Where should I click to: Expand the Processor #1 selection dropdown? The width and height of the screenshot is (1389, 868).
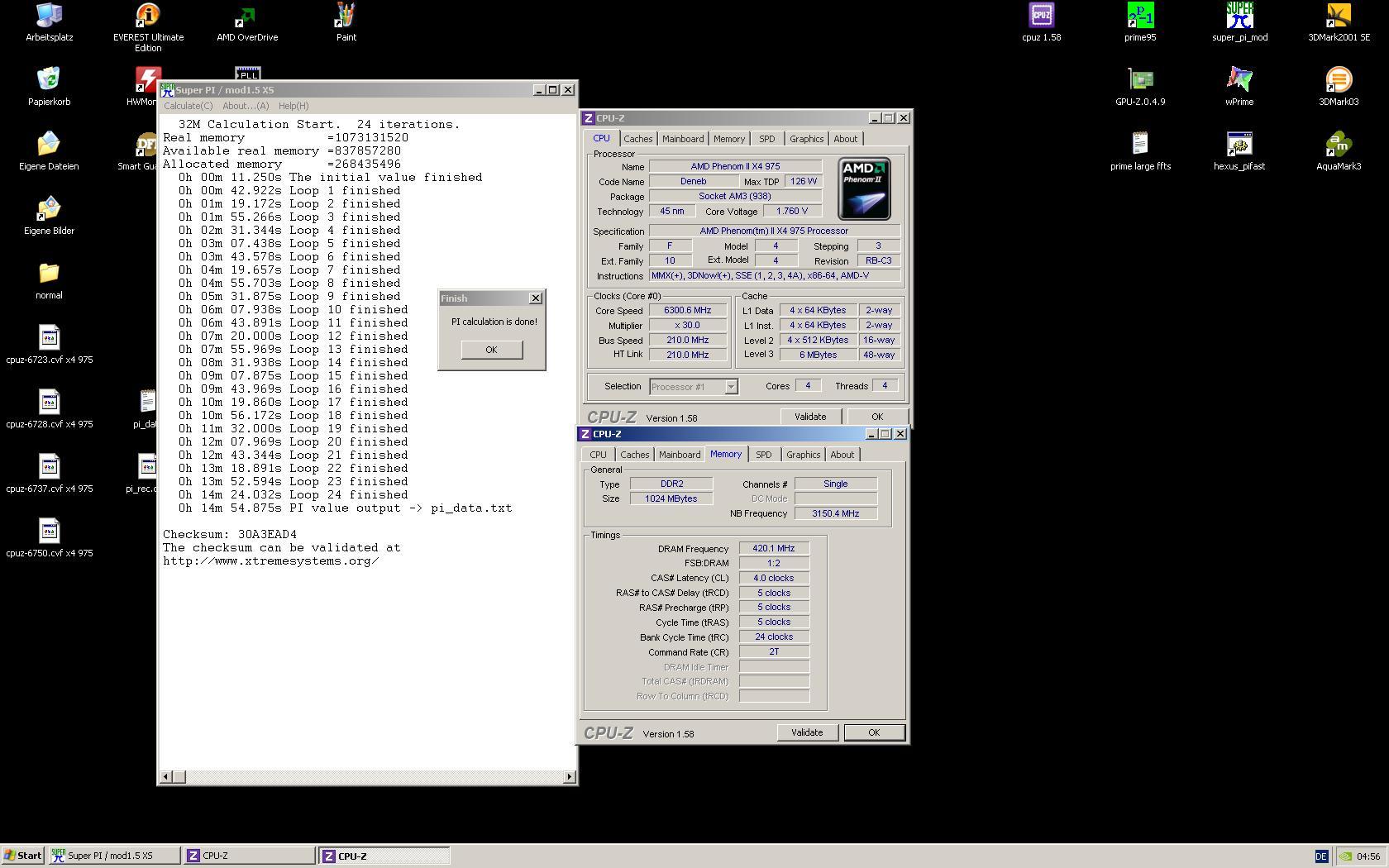coord(731,387)
